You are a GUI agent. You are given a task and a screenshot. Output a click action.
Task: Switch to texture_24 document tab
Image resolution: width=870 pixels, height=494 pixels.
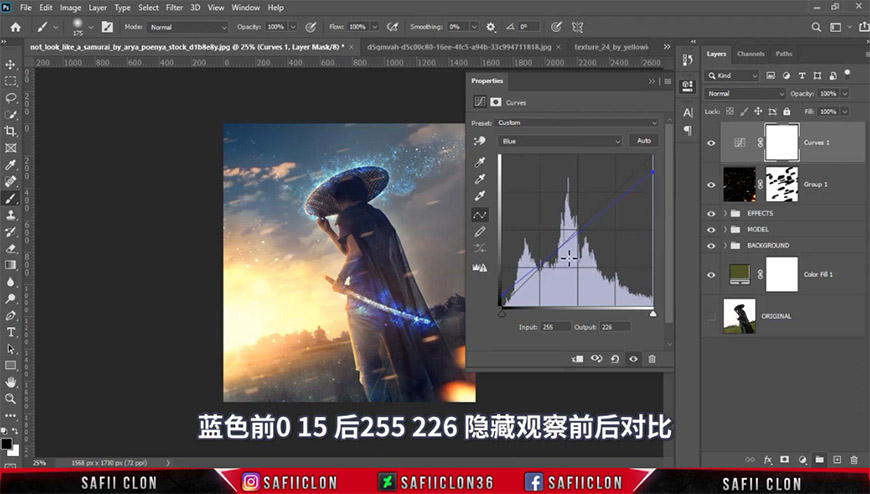[x=611, y=47]
